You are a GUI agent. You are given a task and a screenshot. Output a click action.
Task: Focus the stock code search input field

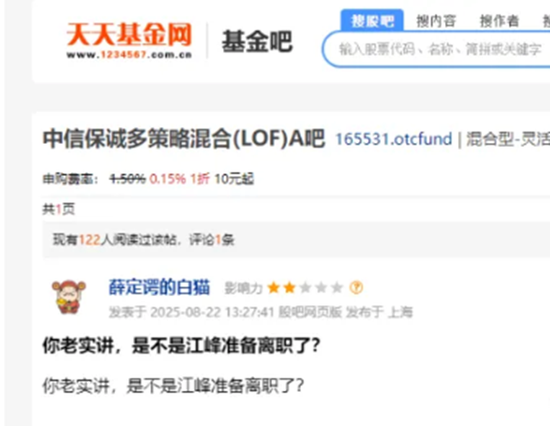point(436,49)
